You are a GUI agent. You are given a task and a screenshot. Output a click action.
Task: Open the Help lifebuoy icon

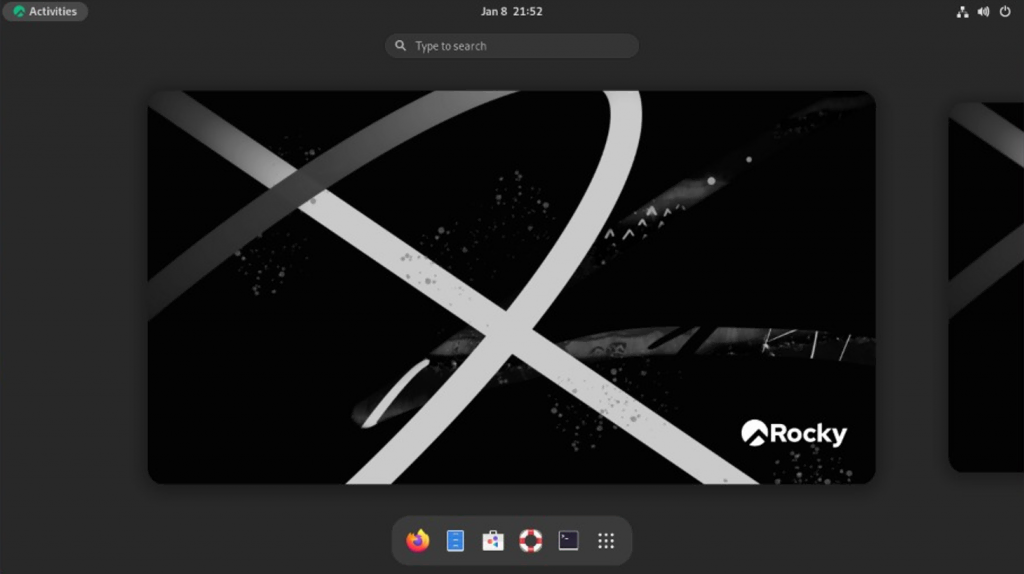click(x=530, y=541)
